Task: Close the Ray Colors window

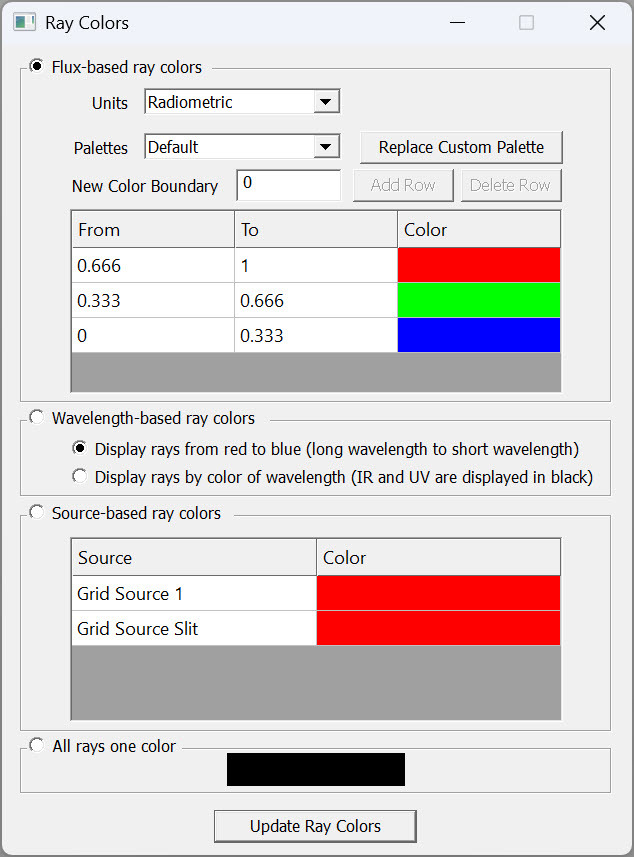Action: [597, 23]
